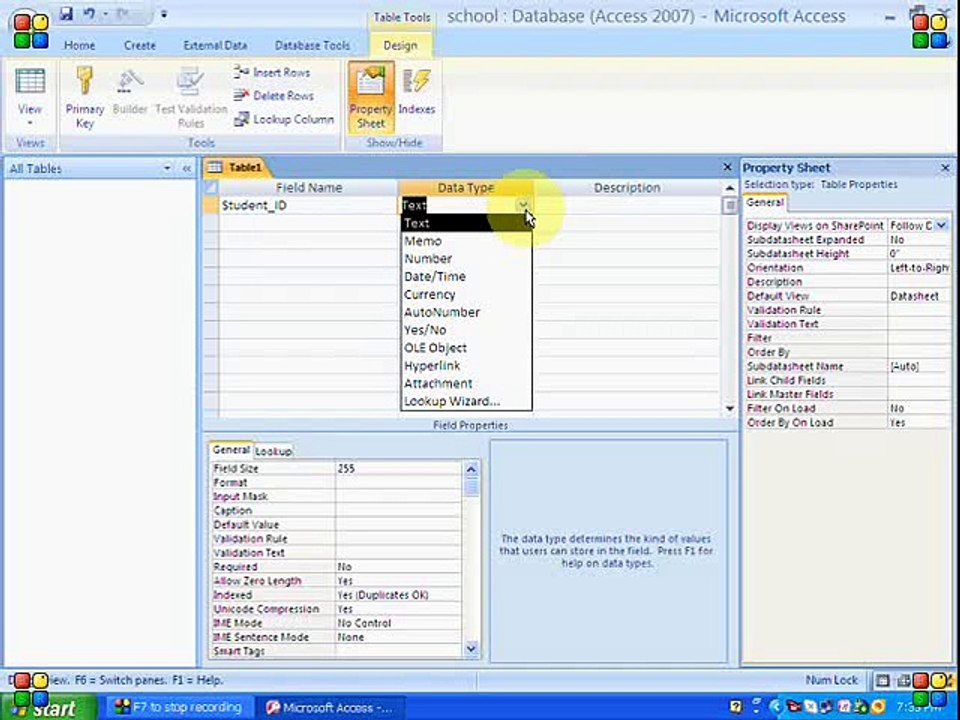This screenshot has height=720, width=960.
Task: Click the Save icon in quick access toolbar
Action: pyautogui.click(x=67, y=13)
